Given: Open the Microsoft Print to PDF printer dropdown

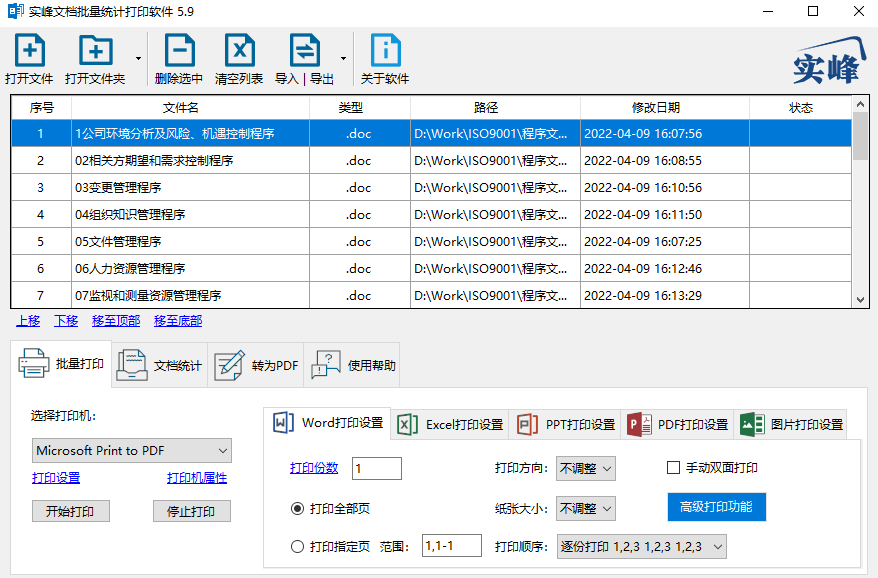Looking at the screenshot, I should point(132,451).
